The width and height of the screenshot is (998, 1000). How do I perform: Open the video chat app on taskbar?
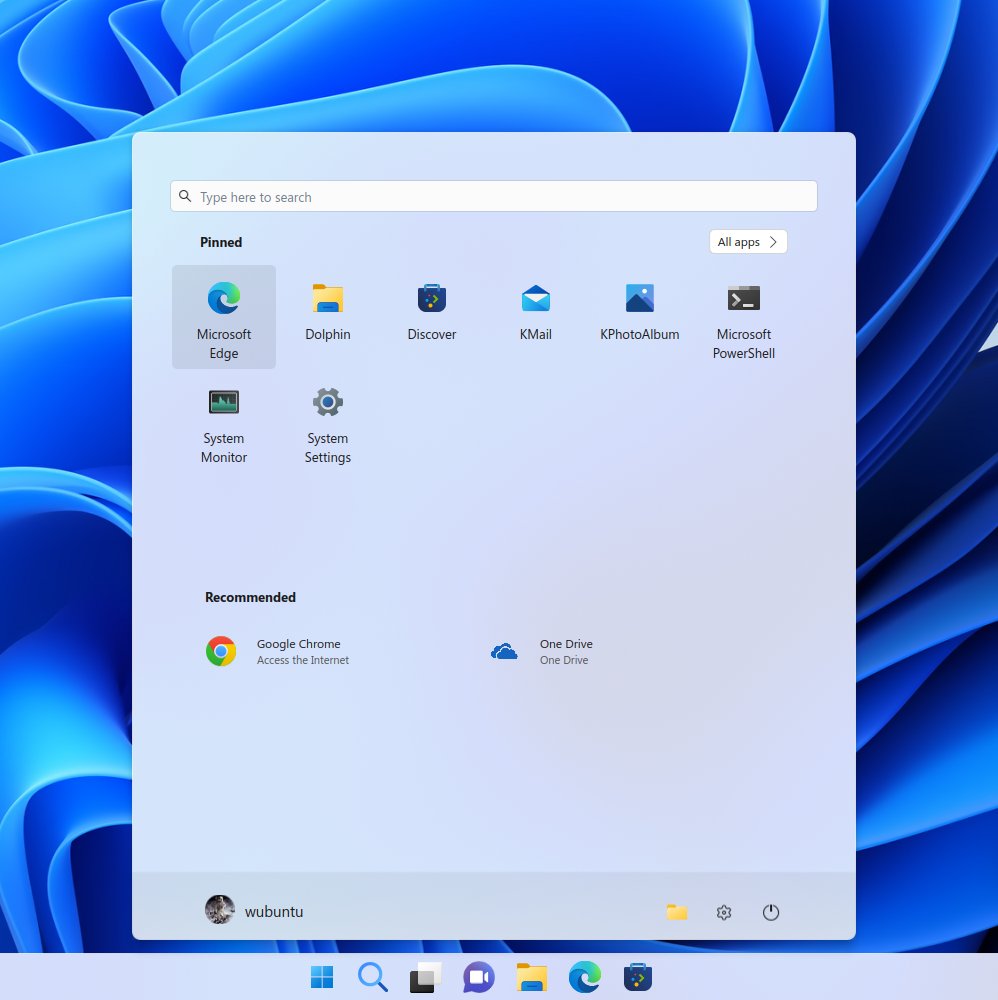(479, 977)
